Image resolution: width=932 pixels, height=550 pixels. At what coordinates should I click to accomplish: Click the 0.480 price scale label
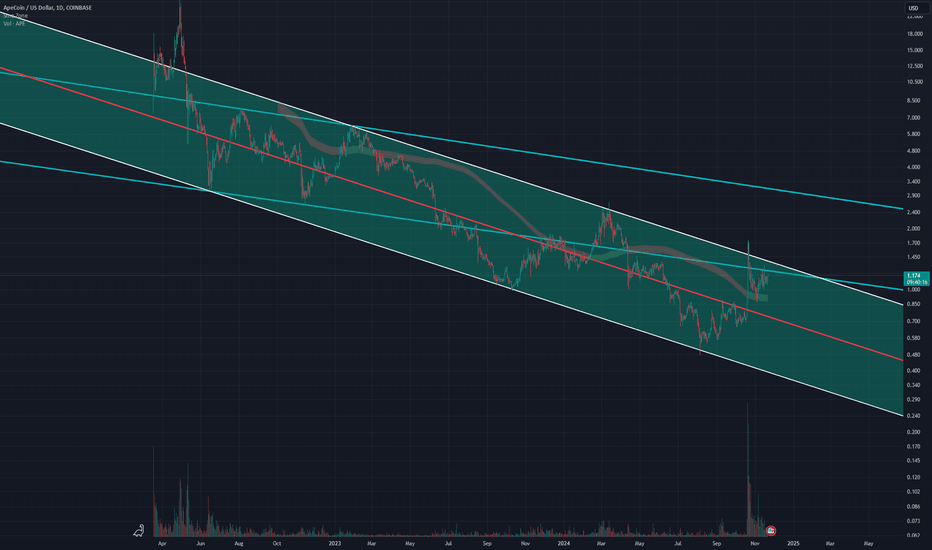[x=913, y=355]
